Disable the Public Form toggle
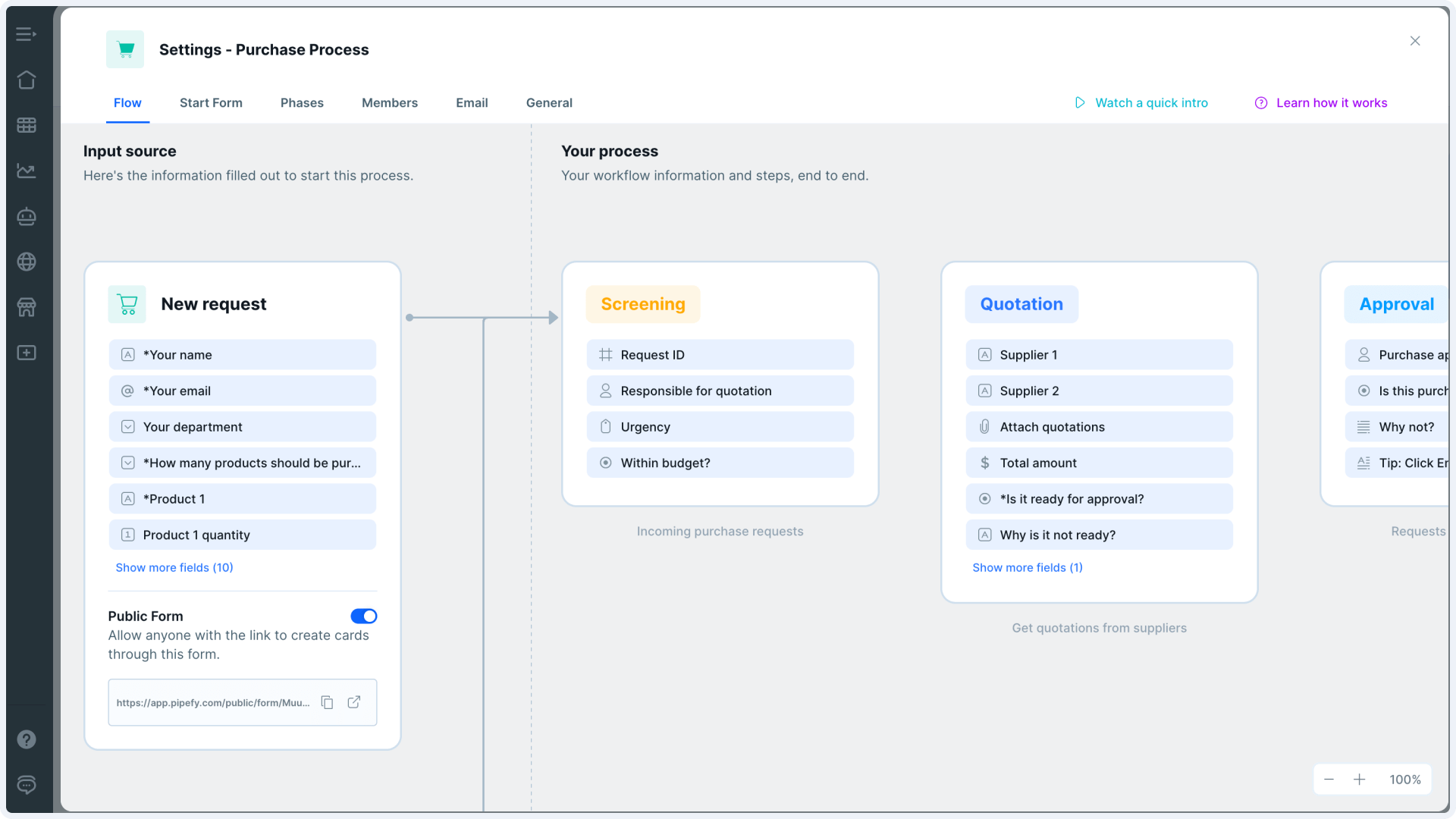Viewport: 1456px width, 819px height. [363, 616]
